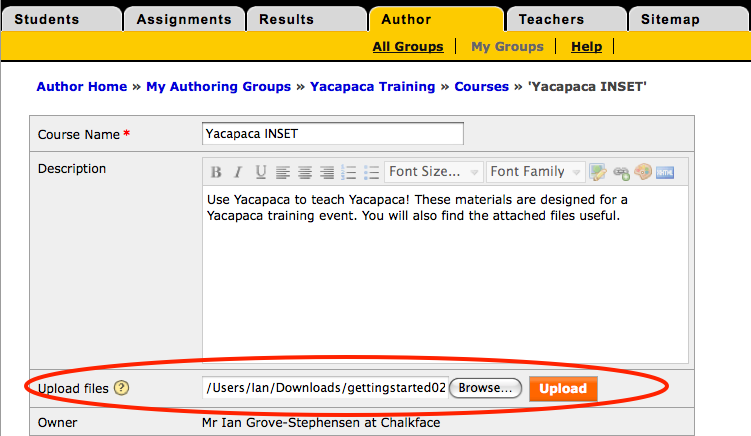
Task: Open the All Groups link
Action: (407, 46)
